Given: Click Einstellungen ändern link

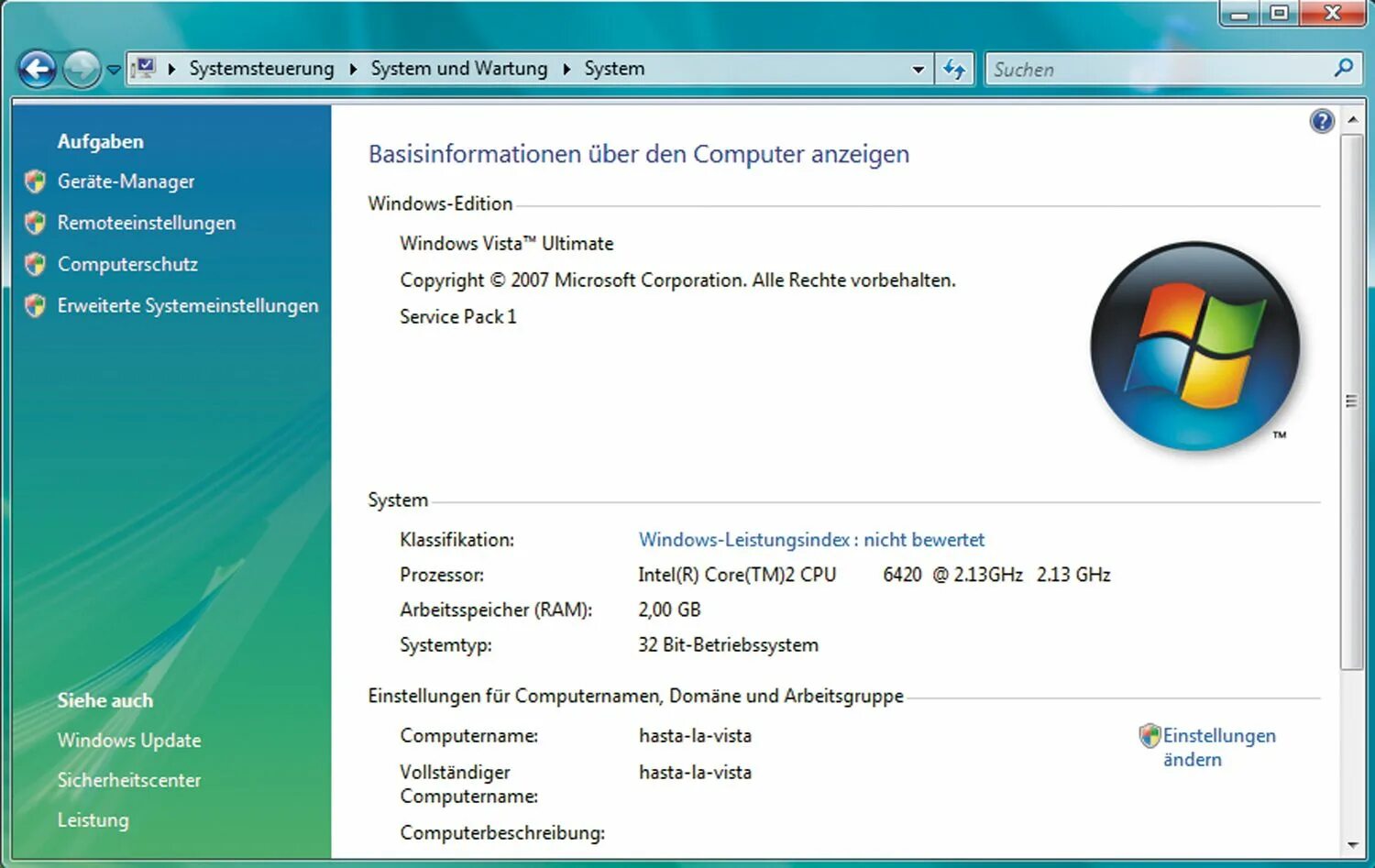Looking at the screenshot, I should coord(1219,747).
